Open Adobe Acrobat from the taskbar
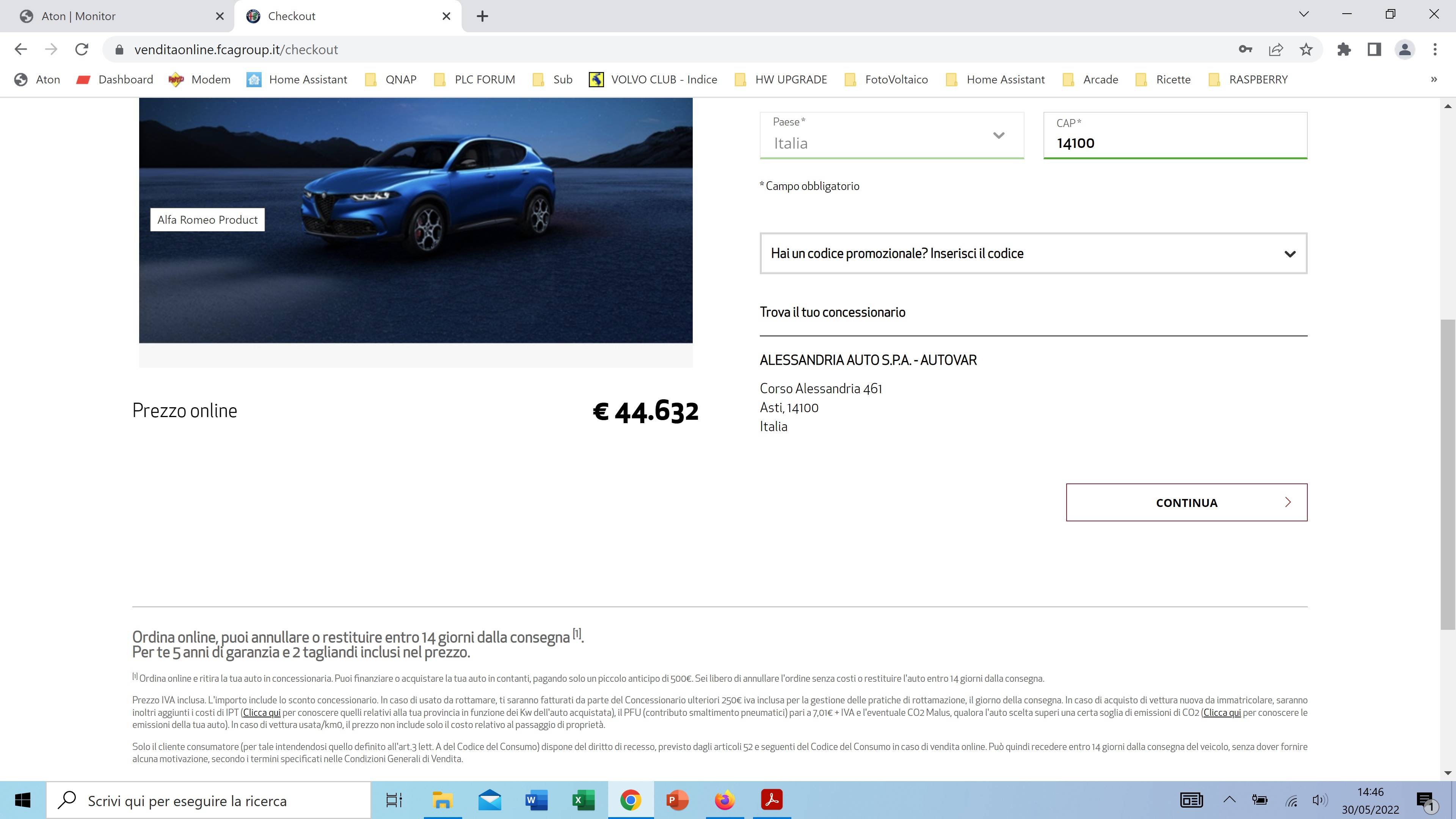Viewport: 1456px width, 819px height. point(772,800)
